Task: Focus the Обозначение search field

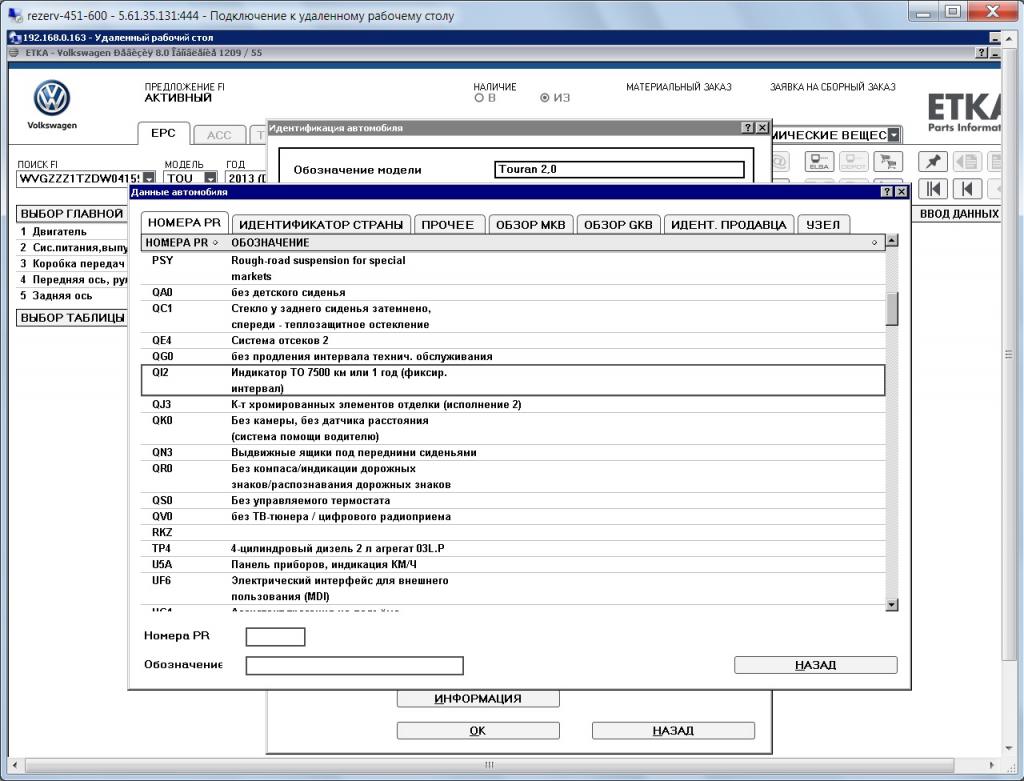Action: [355, 665]
